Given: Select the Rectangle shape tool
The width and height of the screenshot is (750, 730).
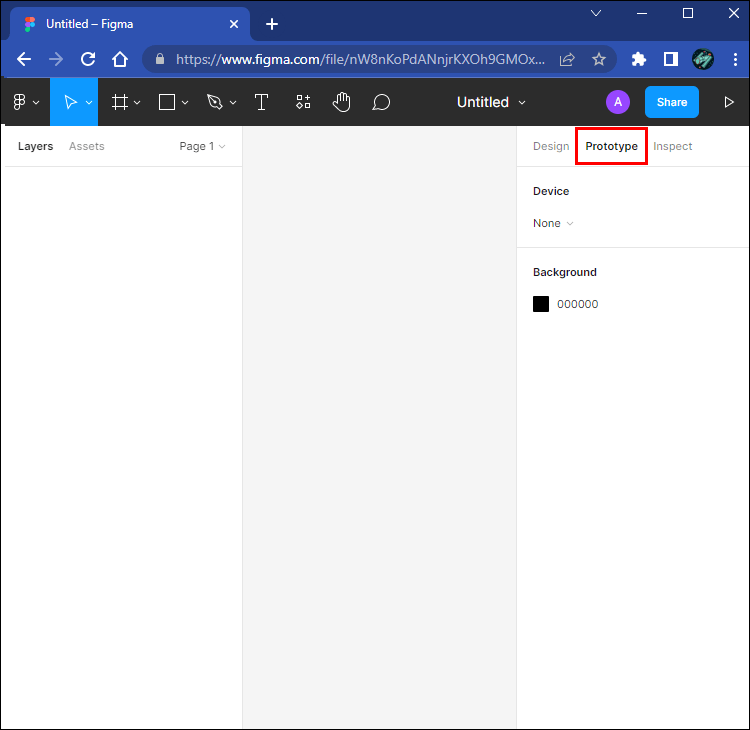Looking at the screenshot, I should [168, 102].
